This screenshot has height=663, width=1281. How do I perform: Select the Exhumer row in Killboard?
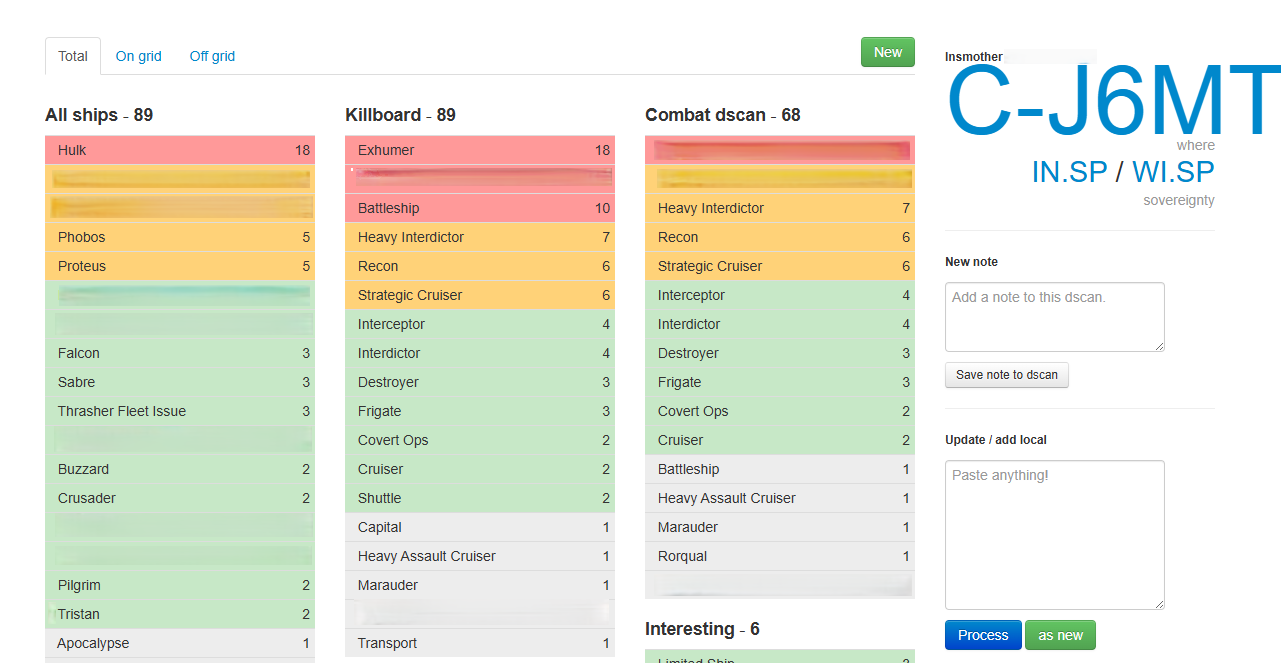click(480, 150)
